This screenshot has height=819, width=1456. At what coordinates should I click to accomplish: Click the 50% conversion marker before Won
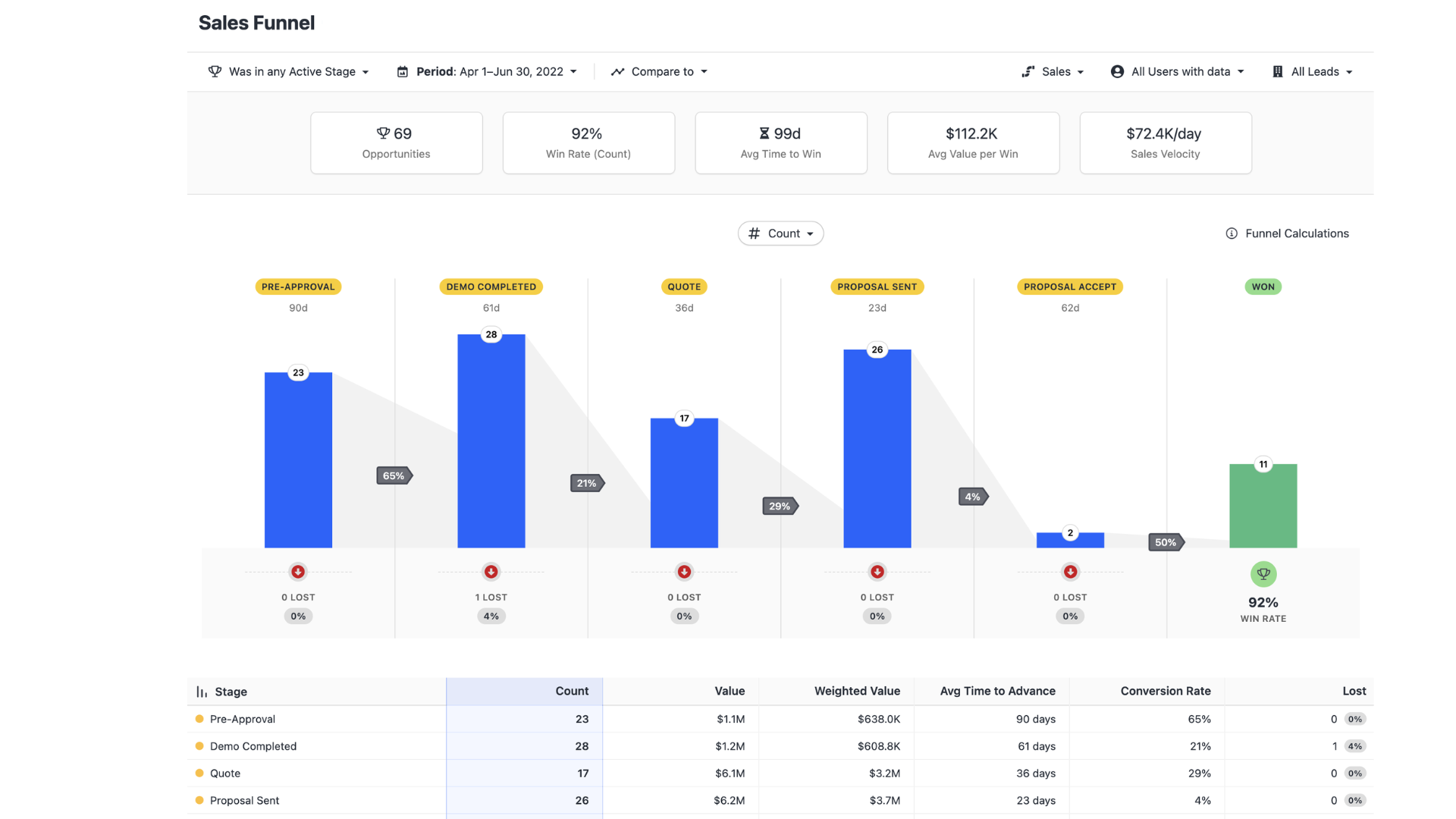(1166, 542)
